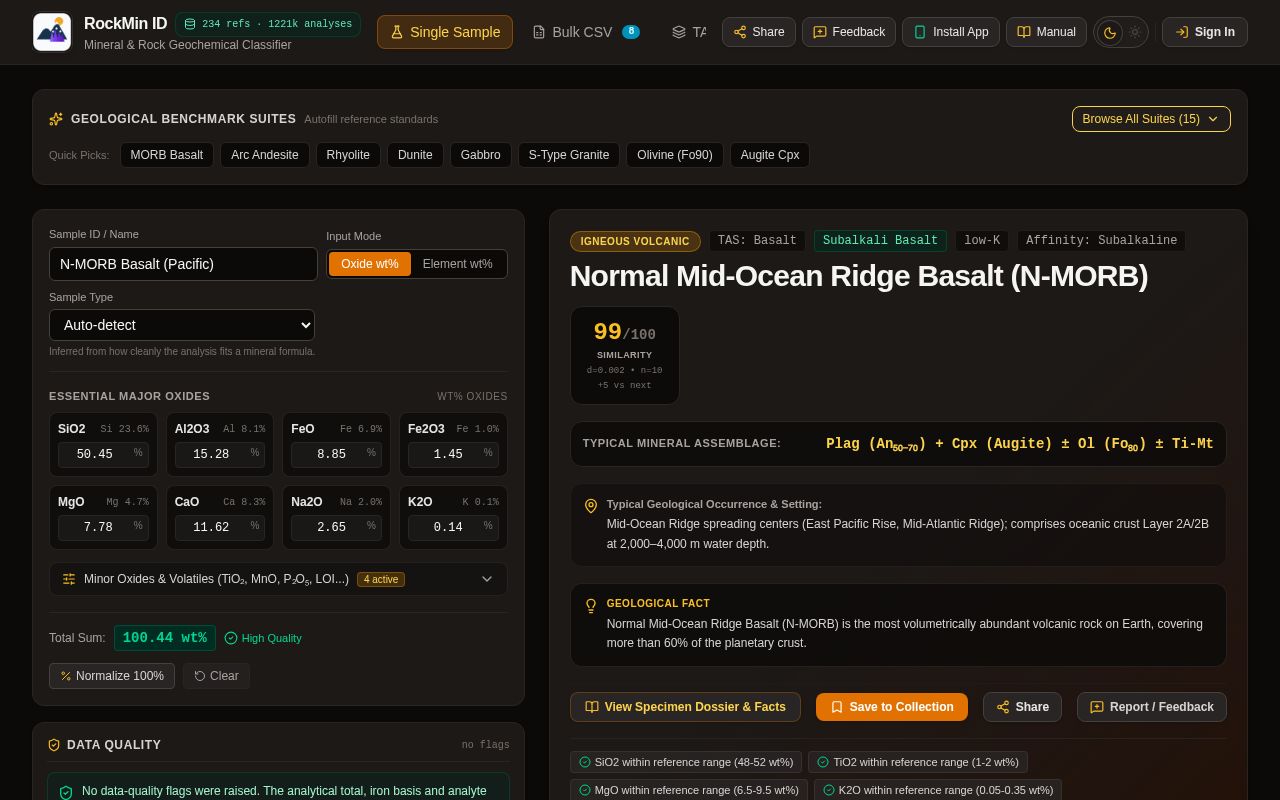Image resolution: width=1280 pixels, height=800 pixels.
Task: Click the 4 active badge
Action: pos(381,579)
